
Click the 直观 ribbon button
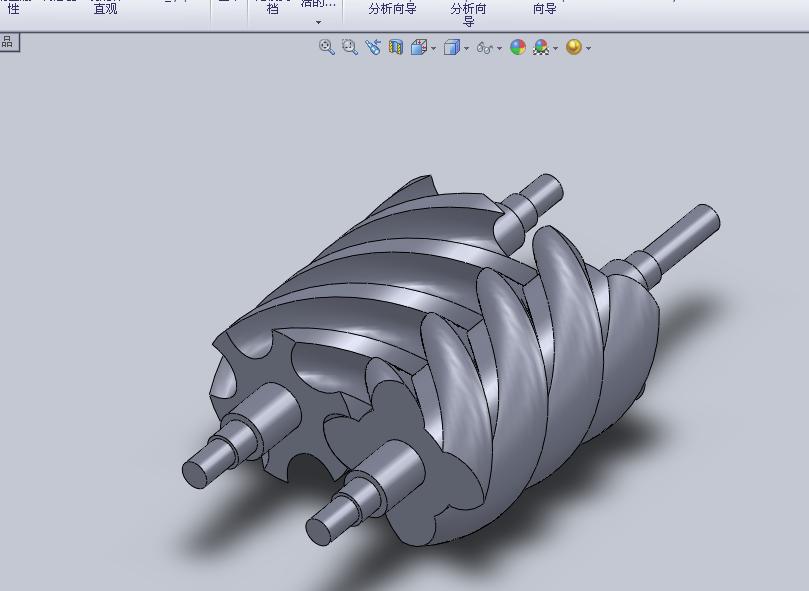tap(106, 8)
